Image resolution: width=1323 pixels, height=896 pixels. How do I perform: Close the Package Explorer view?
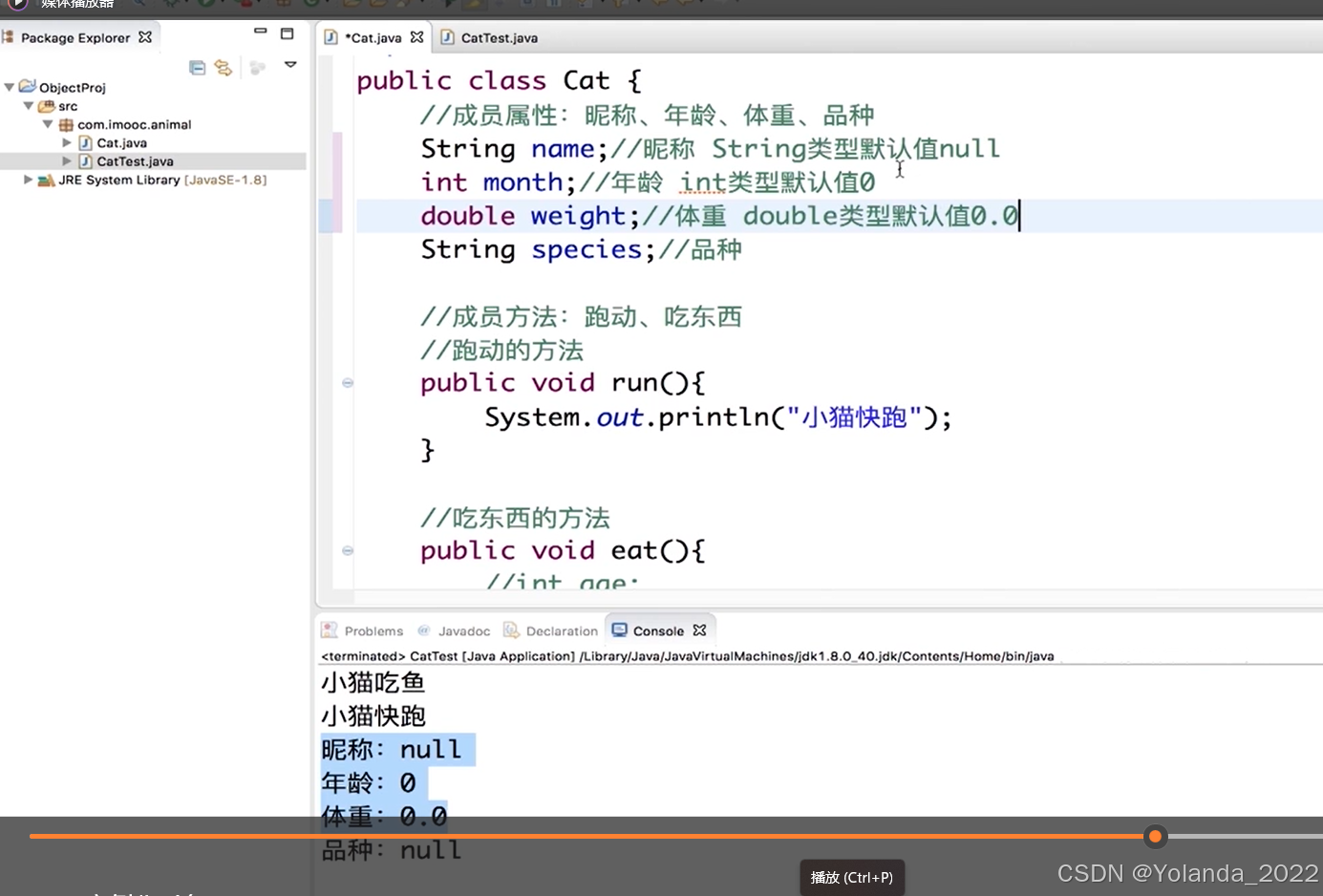(x=145, y=37)
